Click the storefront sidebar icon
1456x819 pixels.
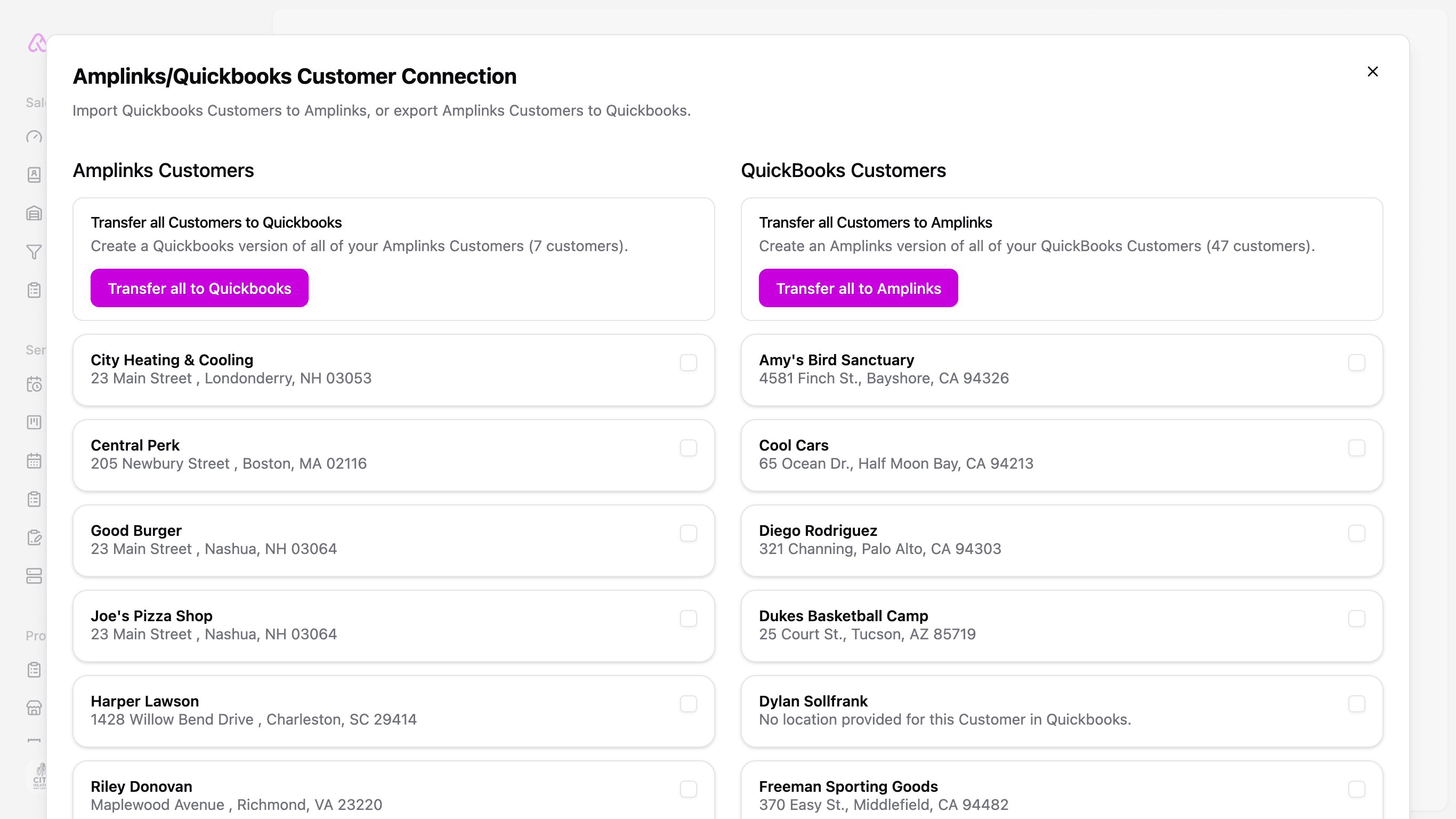pos(34,708)
